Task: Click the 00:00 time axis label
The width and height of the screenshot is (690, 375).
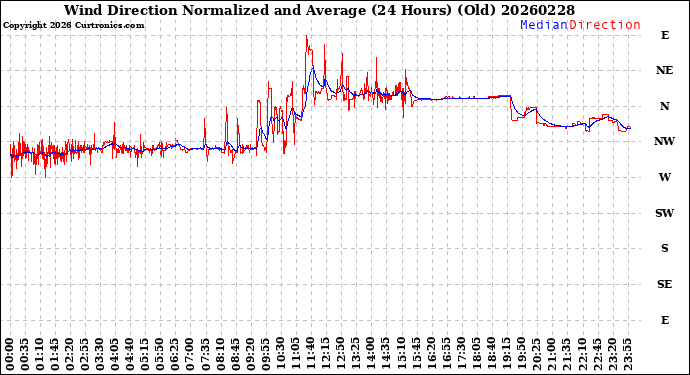Action: click(x=10, y=355)
